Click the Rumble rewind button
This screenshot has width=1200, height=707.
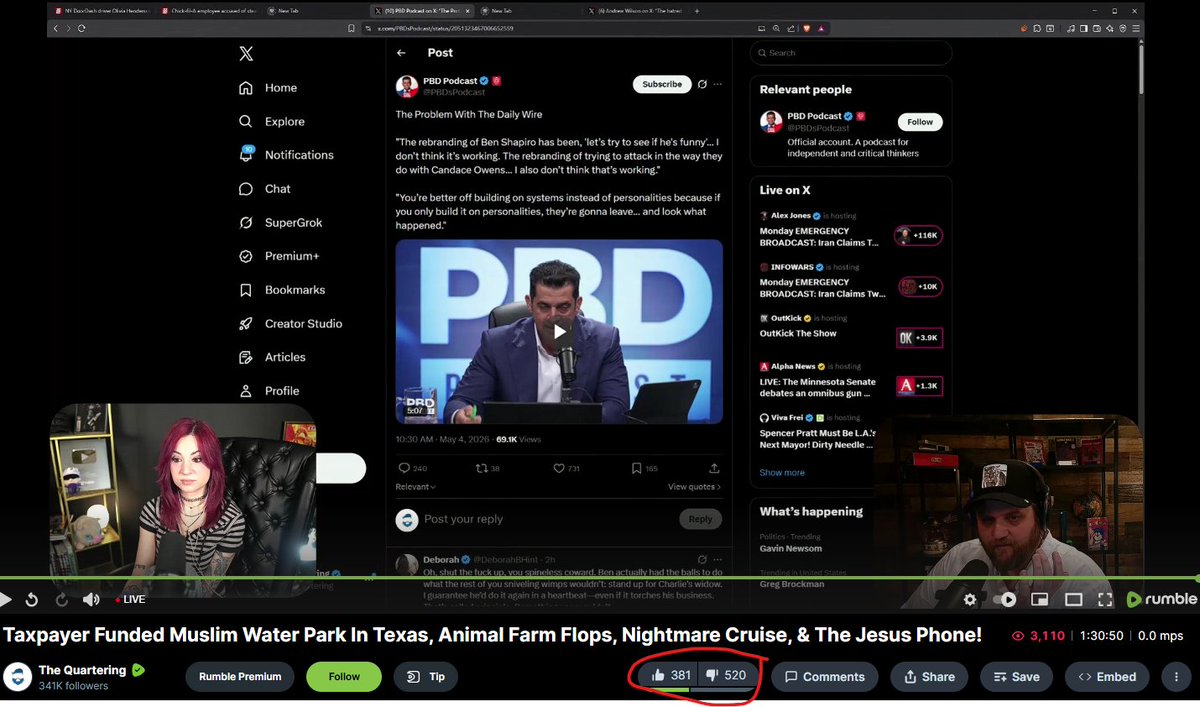(32, 599)
